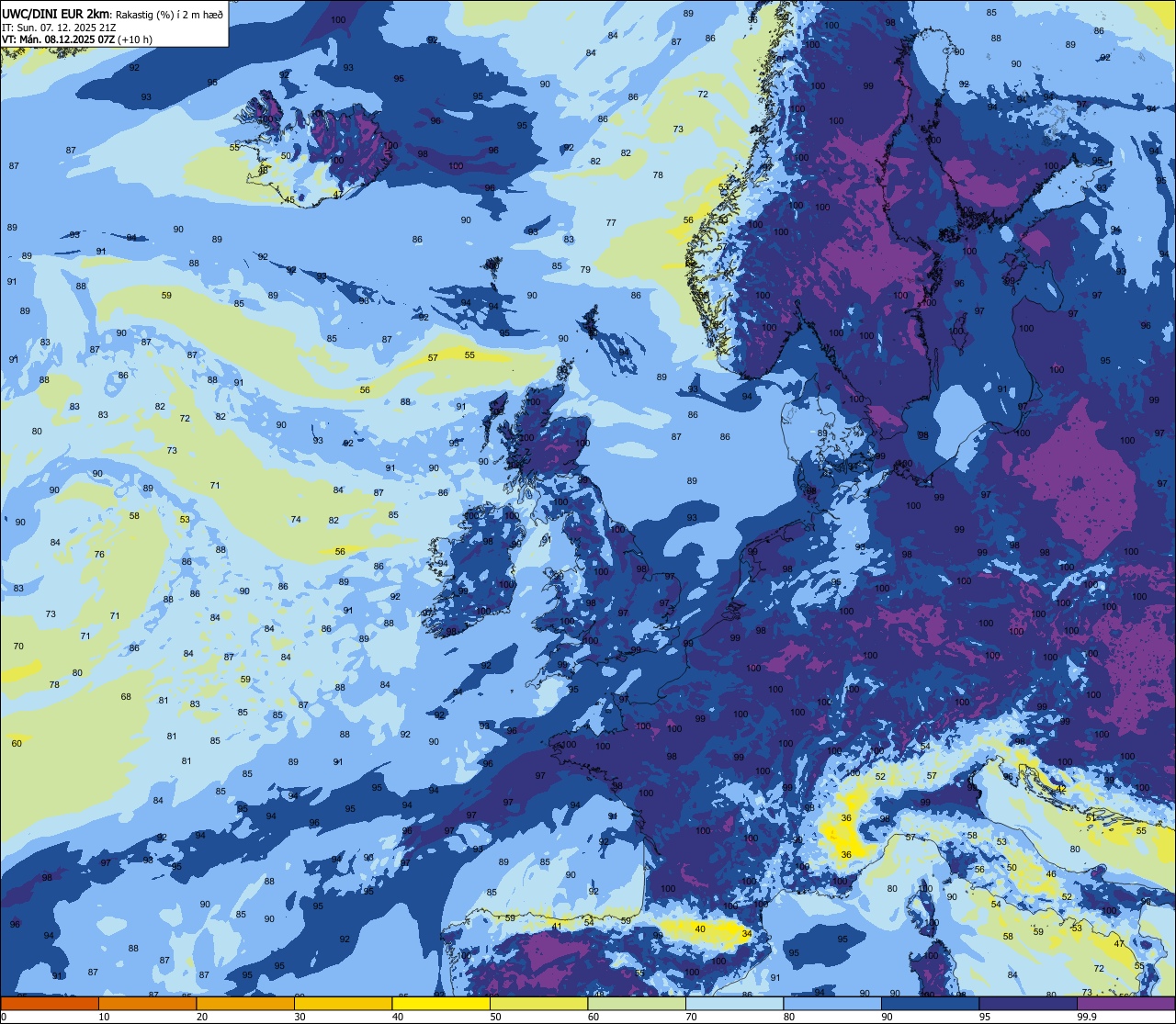Image resolution: width=1176 pixels, height=1024 pixels.
Task: Click the "34" humidity value on the map
Action: (x=747, y=934)
